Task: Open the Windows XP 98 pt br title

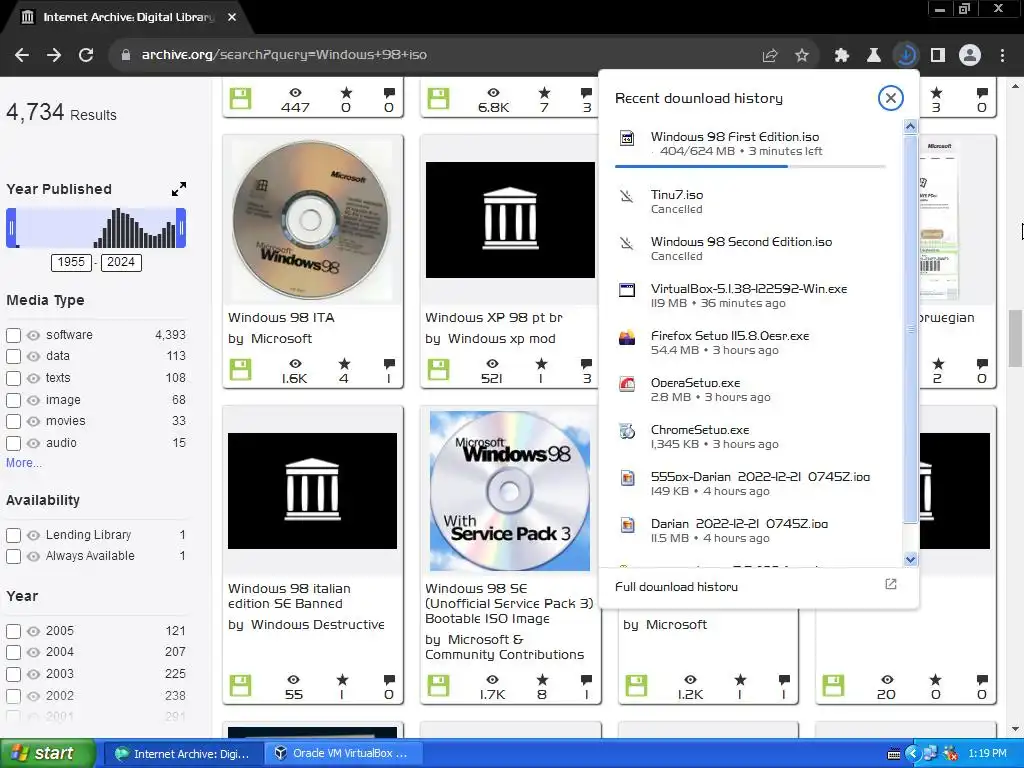Action: pos(494,317)
